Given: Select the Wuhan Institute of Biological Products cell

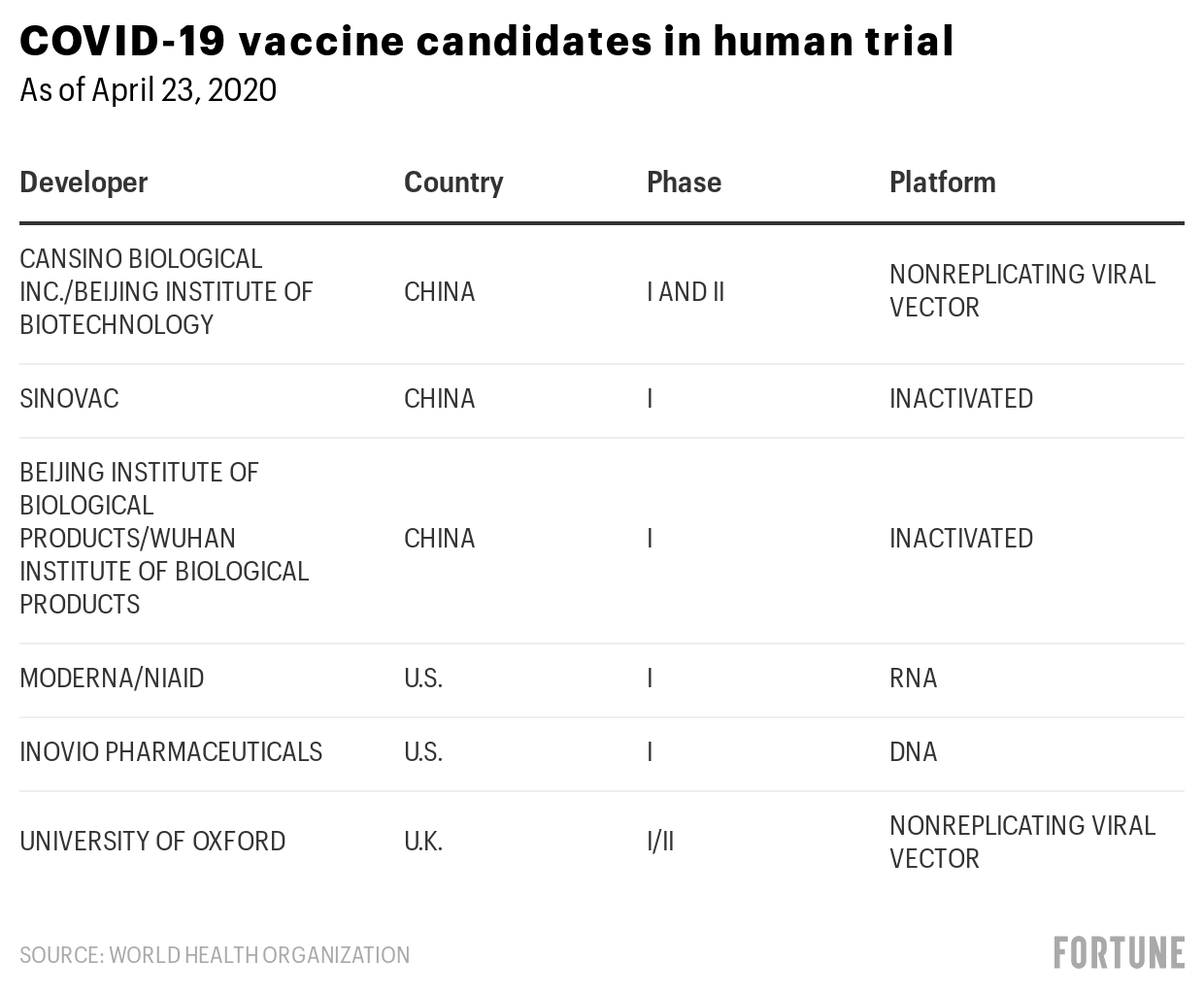Looking at the screenshot, I should pyautogui.click(x=164, y=538).
